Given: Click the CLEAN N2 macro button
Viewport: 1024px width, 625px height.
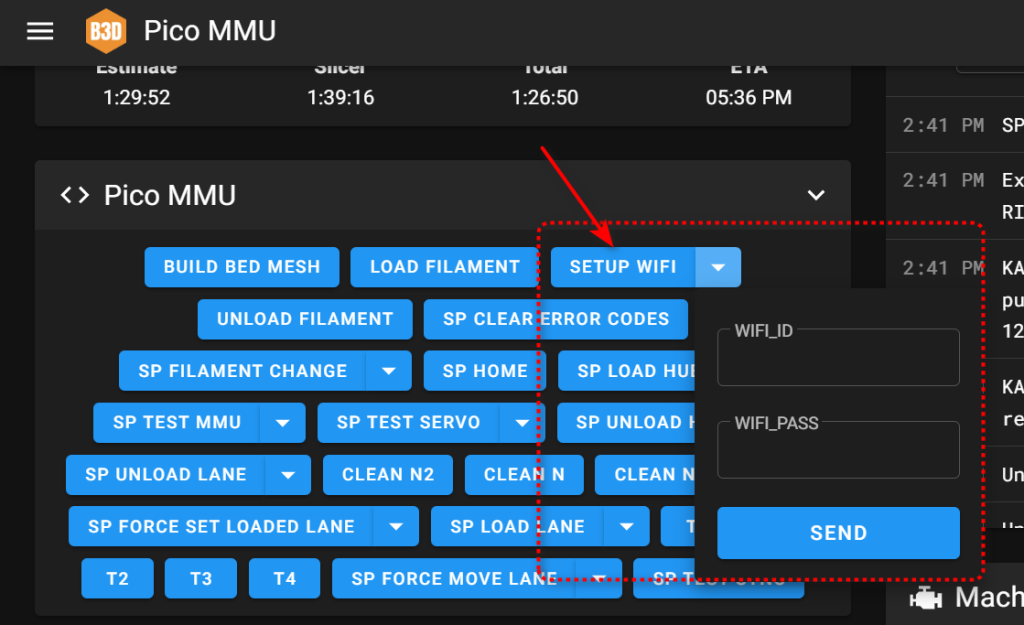Looking at the screenshot, I should tap(388, 475).
